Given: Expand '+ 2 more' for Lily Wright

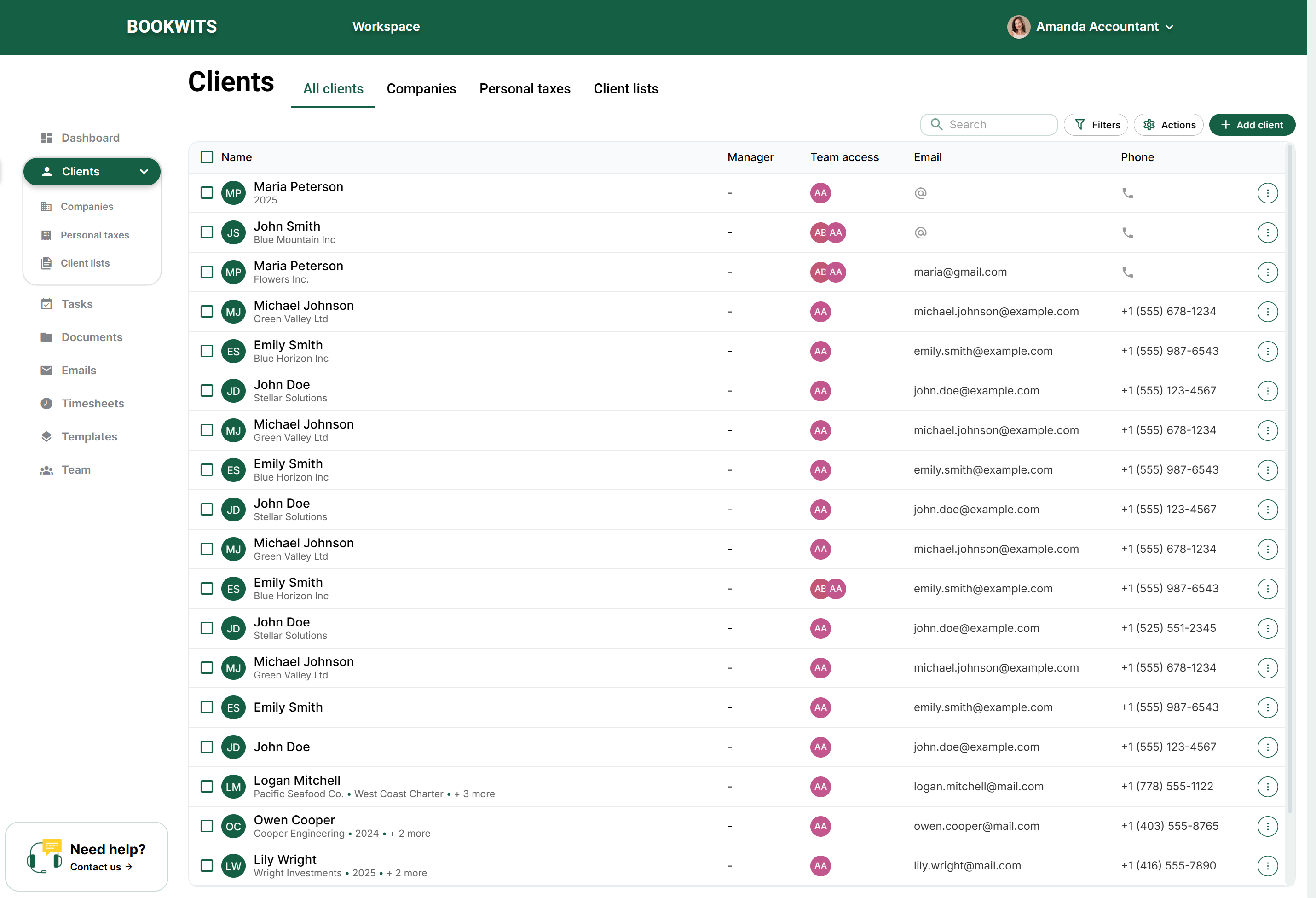Looking at the screenshot, I should [x=407, y=873].
